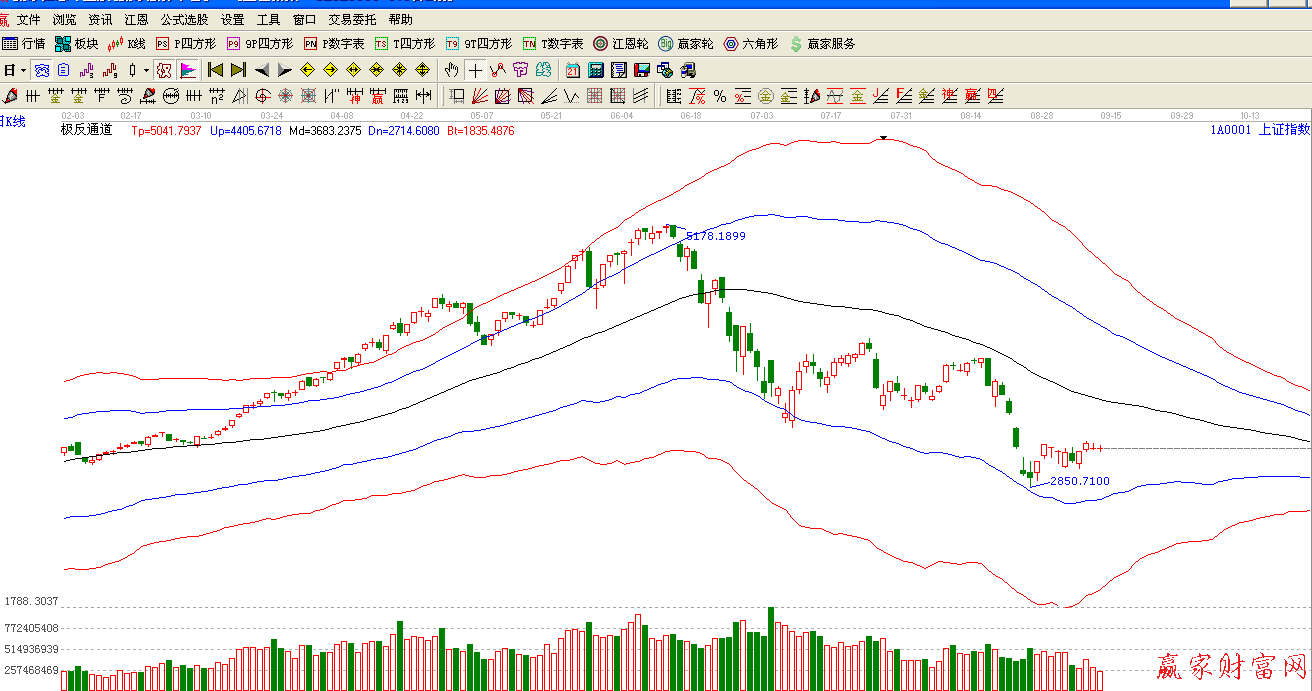Open the 江恩轮 Gann wheel tool
The image size is (1312, 691).
coord(621,44)
